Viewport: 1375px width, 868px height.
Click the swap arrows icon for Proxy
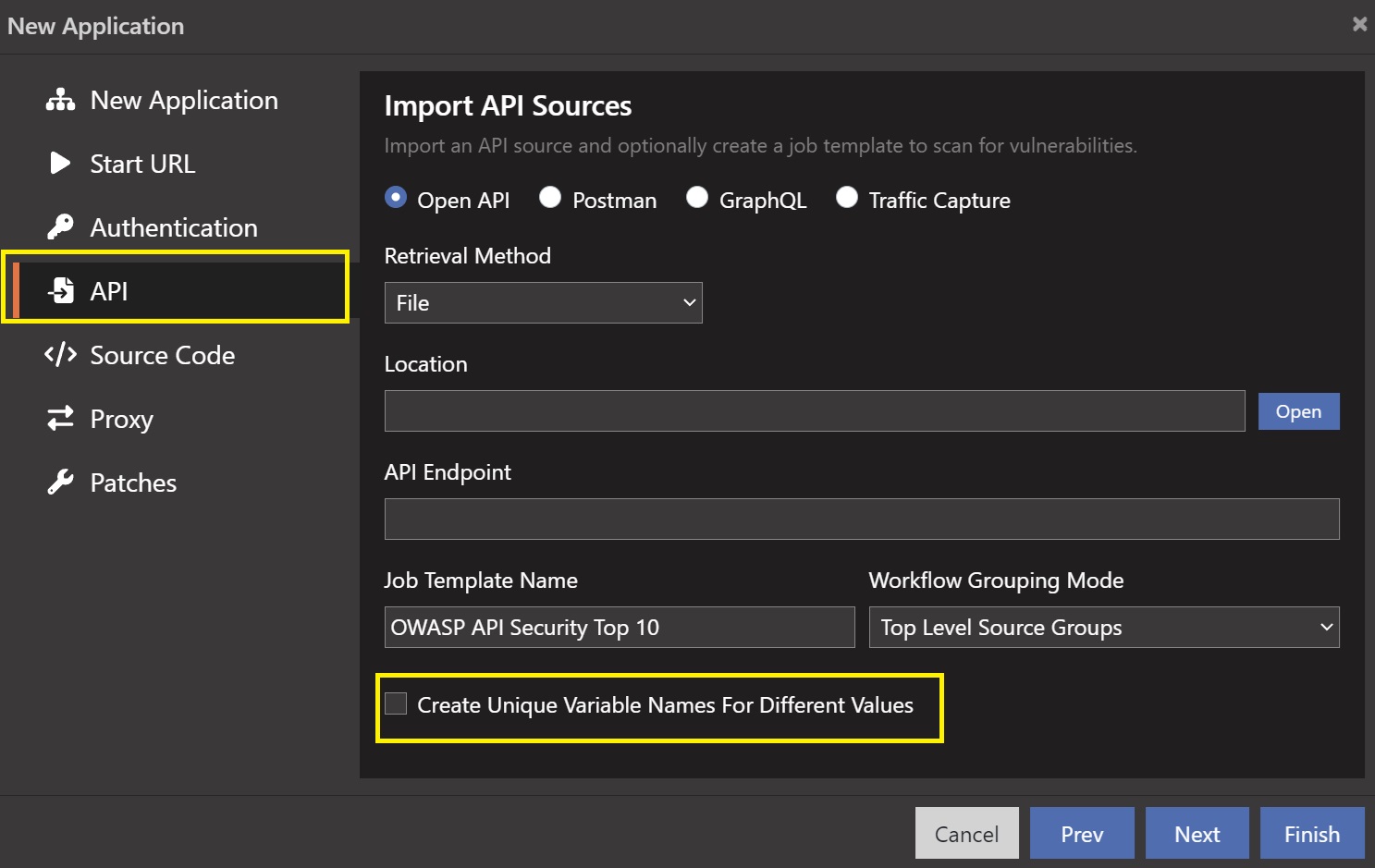pyautogui.click(x=60, y=419)
